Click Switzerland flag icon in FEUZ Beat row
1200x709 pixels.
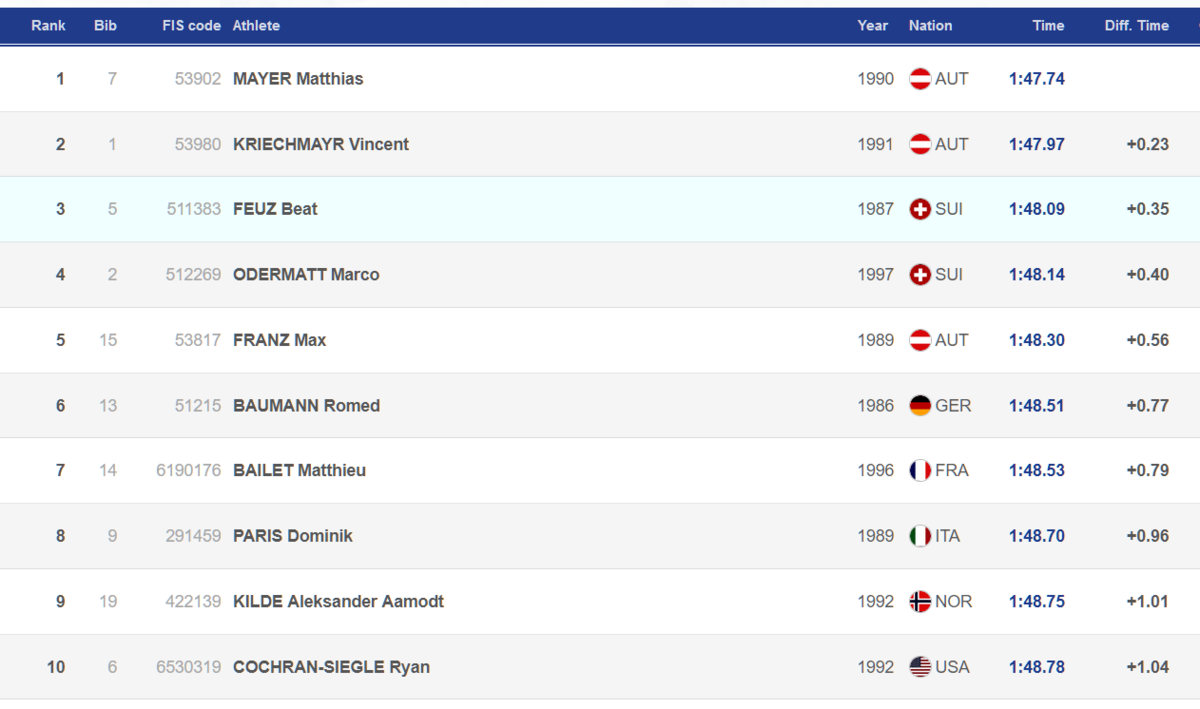pyautogui.click(x=920, y=210)
